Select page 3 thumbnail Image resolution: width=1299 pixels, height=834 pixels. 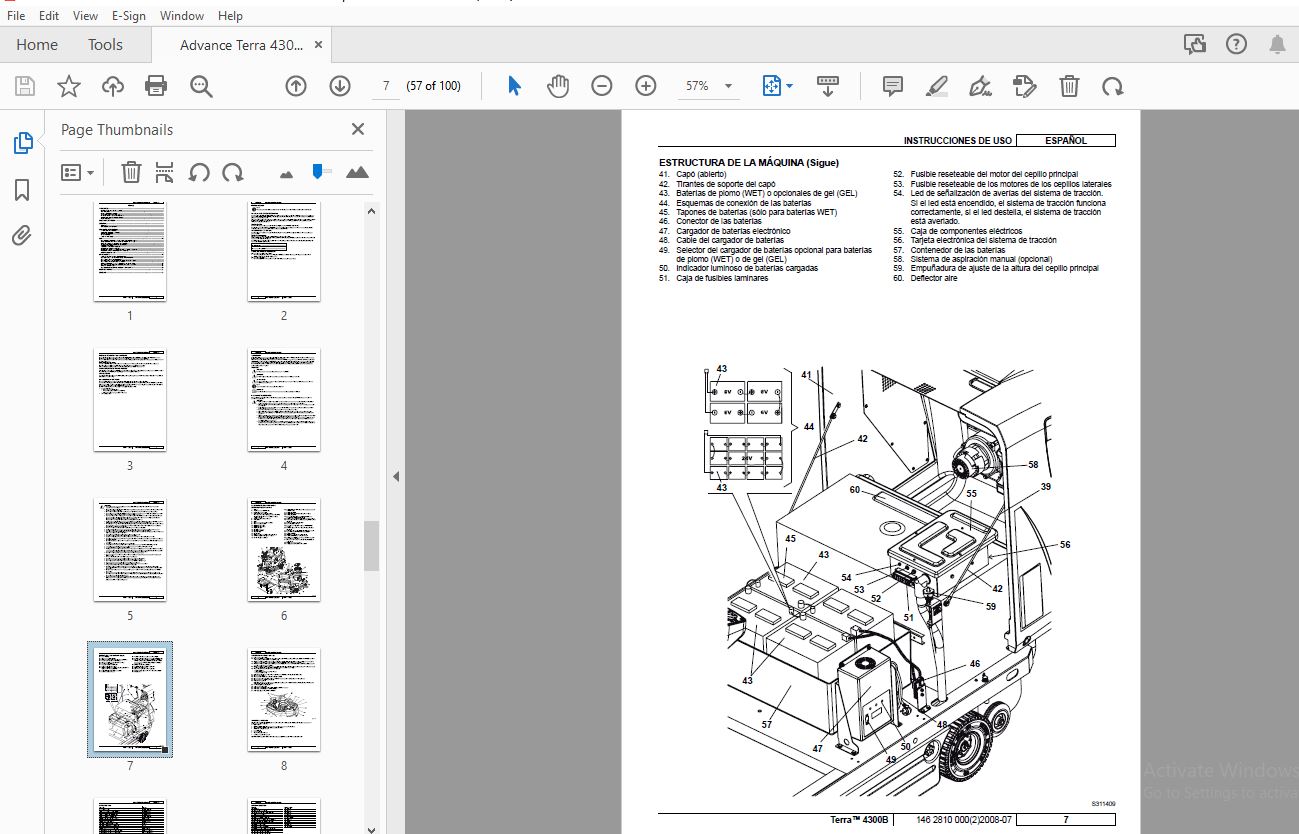[130, 400]
